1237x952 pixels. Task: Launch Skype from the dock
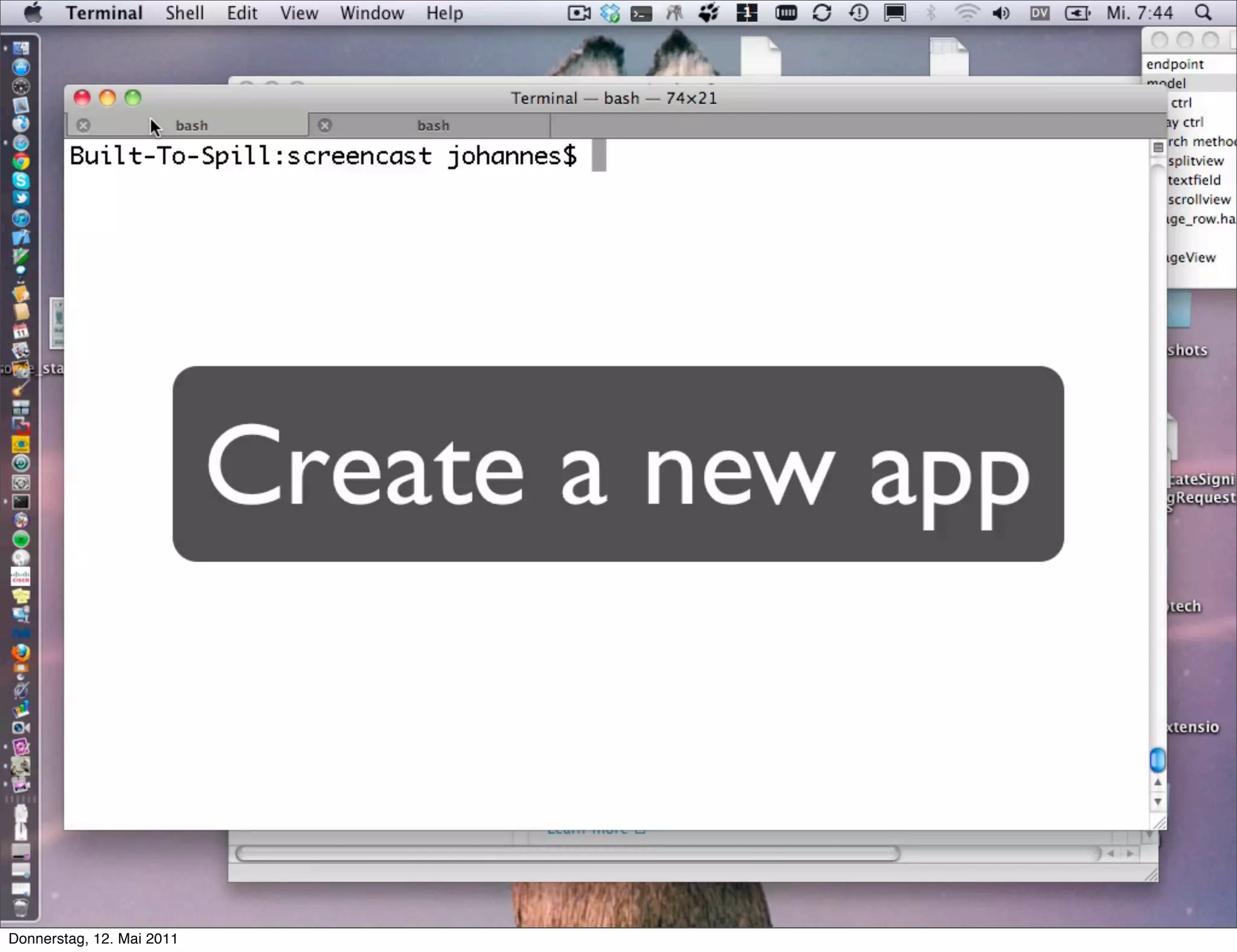[21, 180]
